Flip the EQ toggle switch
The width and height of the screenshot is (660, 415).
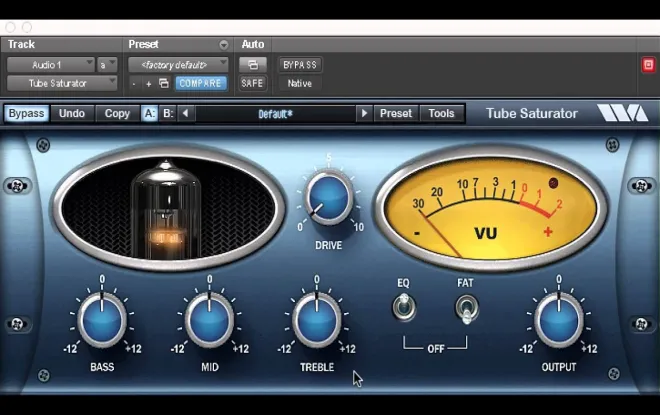pyautogui.click(x=404, y=307)
